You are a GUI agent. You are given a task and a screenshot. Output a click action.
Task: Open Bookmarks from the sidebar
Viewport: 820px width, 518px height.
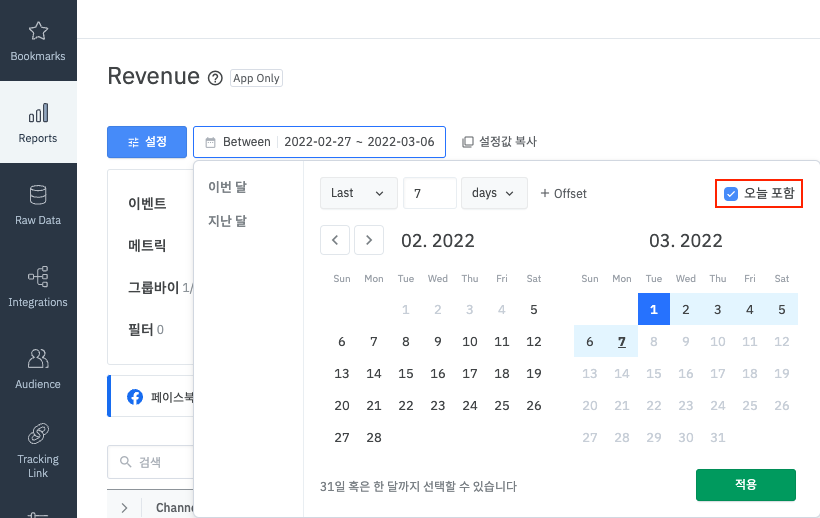[x=38, y=41]
